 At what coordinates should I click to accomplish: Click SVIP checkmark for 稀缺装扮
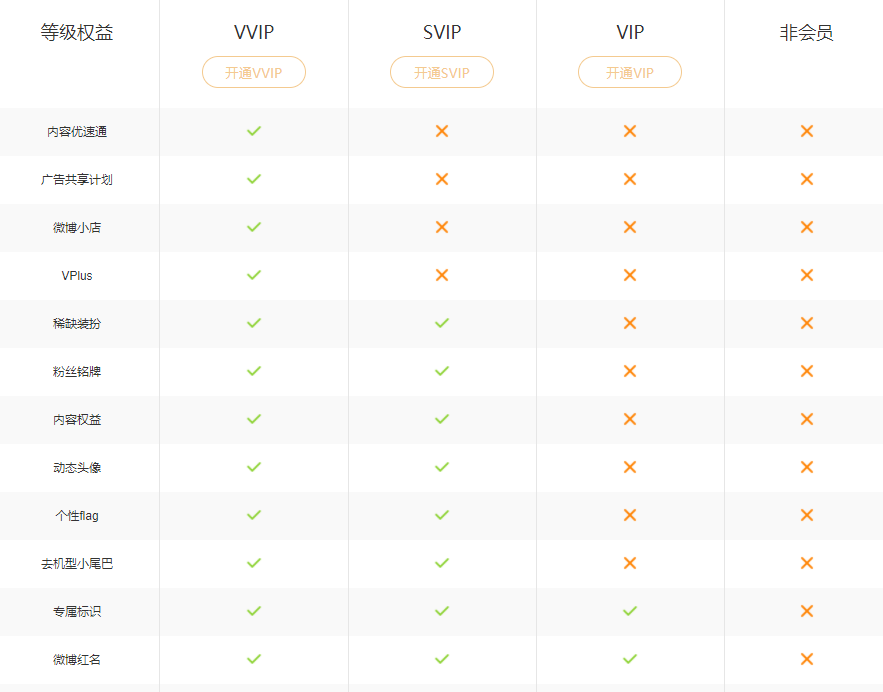[442, 323]
